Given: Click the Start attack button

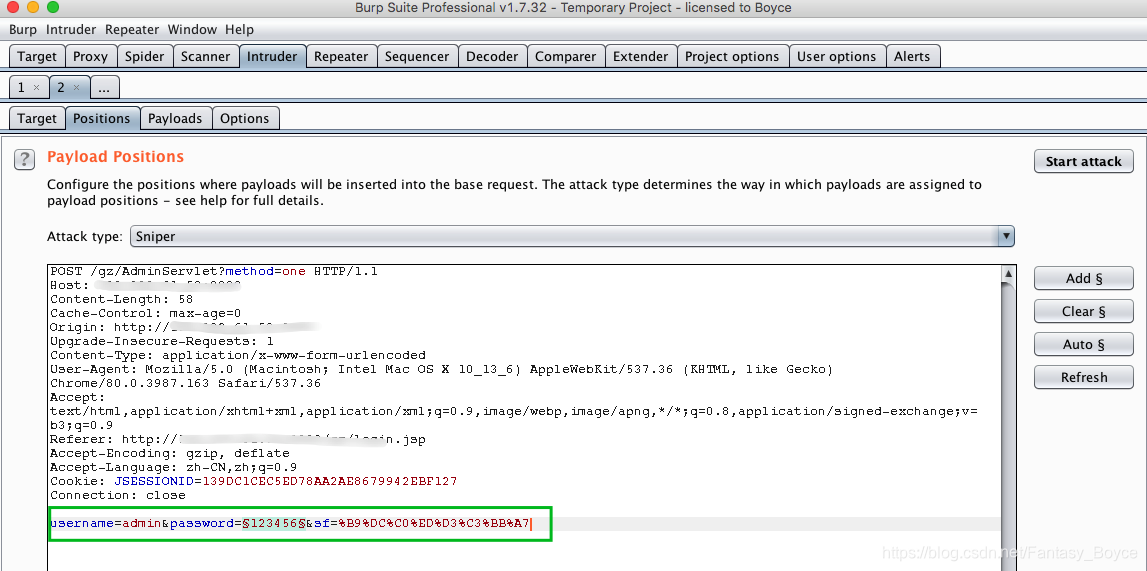Looking at the screenshot, I should coord(1083,162).
